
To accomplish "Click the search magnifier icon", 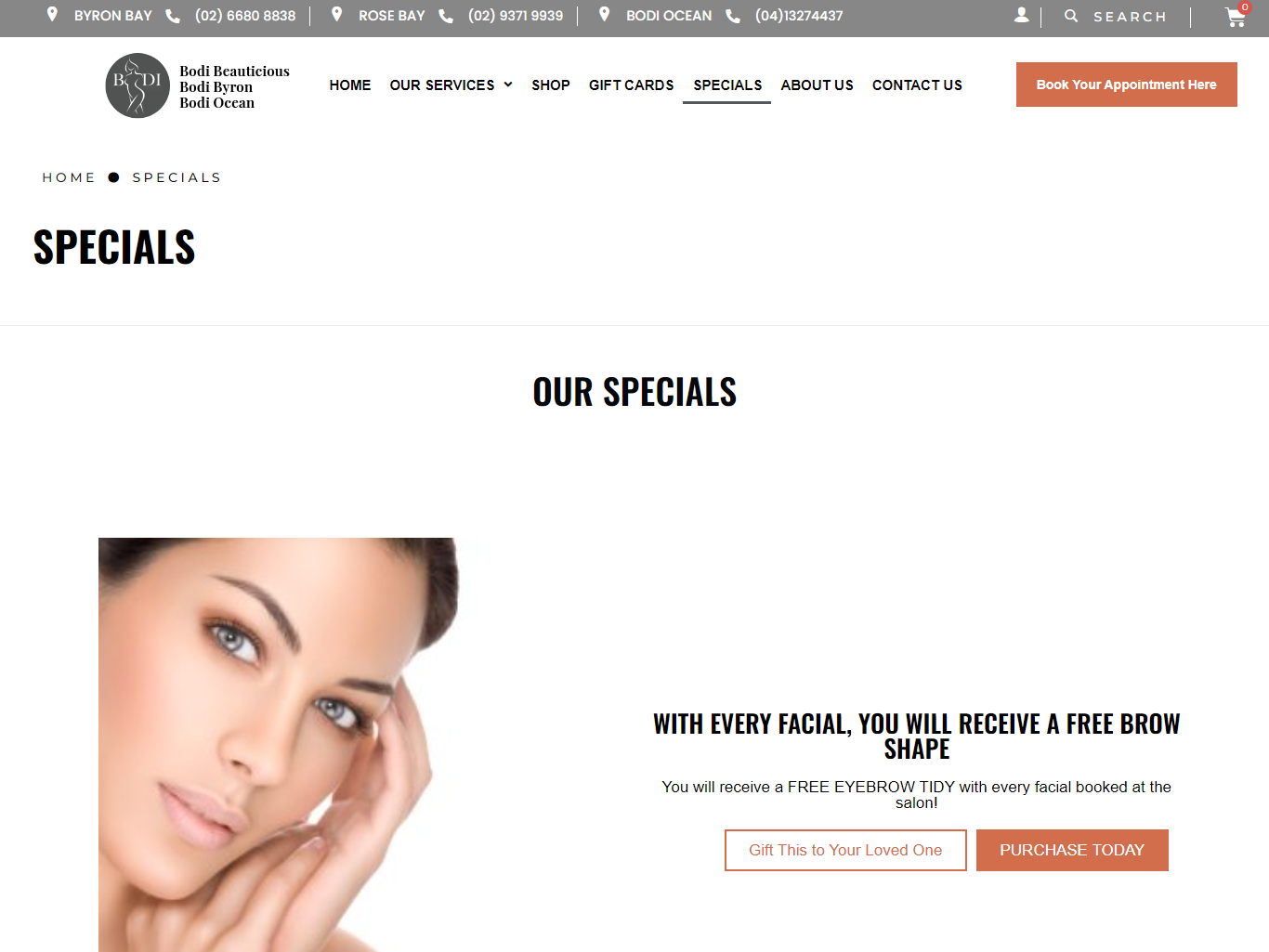I will [1071, 16].
